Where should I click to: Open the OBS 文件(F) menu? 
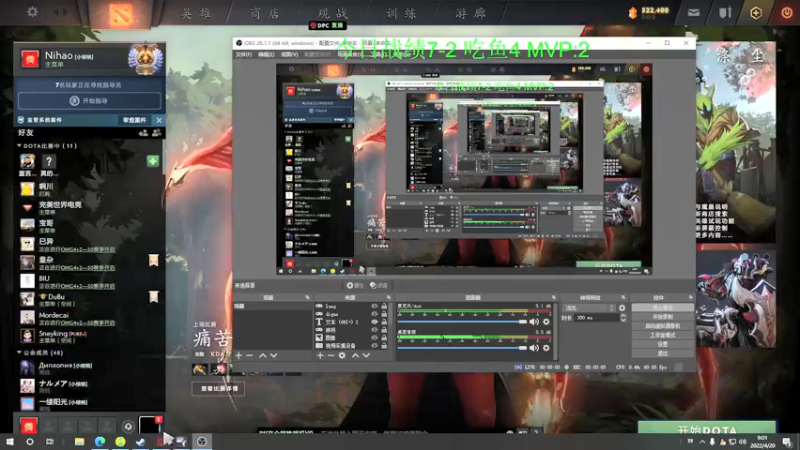point(243,55)
